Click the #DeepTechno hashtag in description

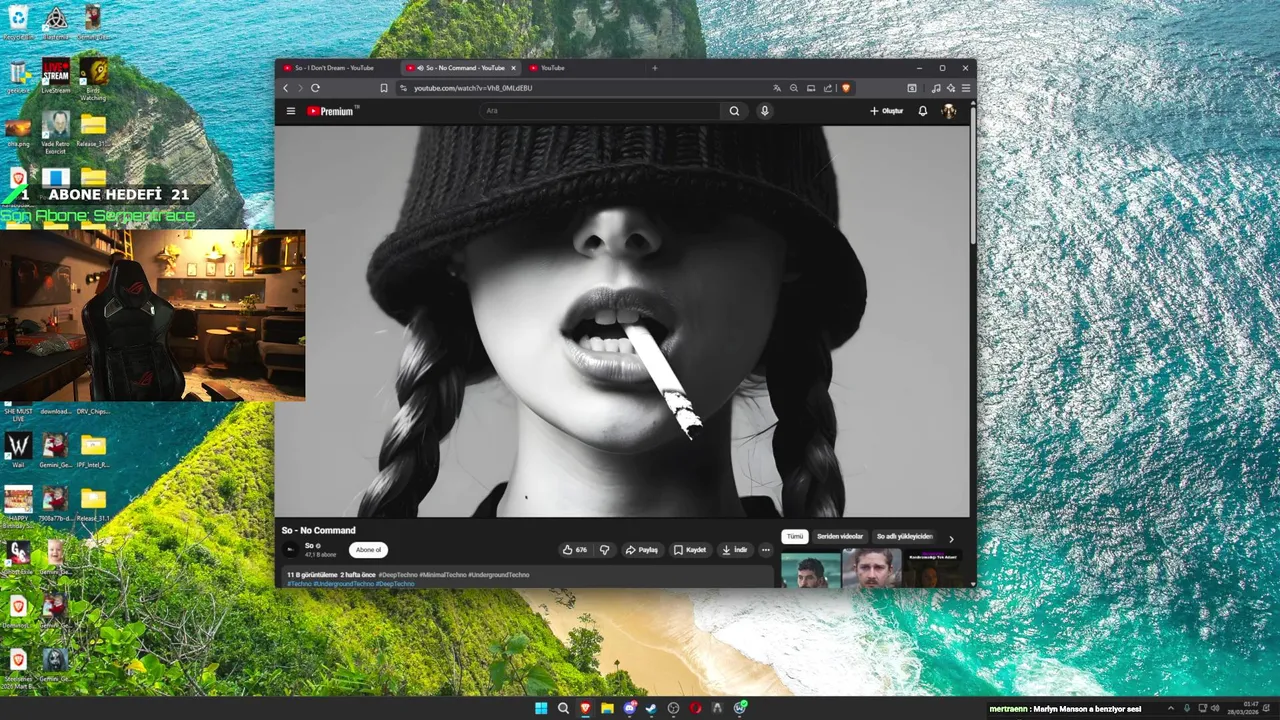click(x=399, y=575)
